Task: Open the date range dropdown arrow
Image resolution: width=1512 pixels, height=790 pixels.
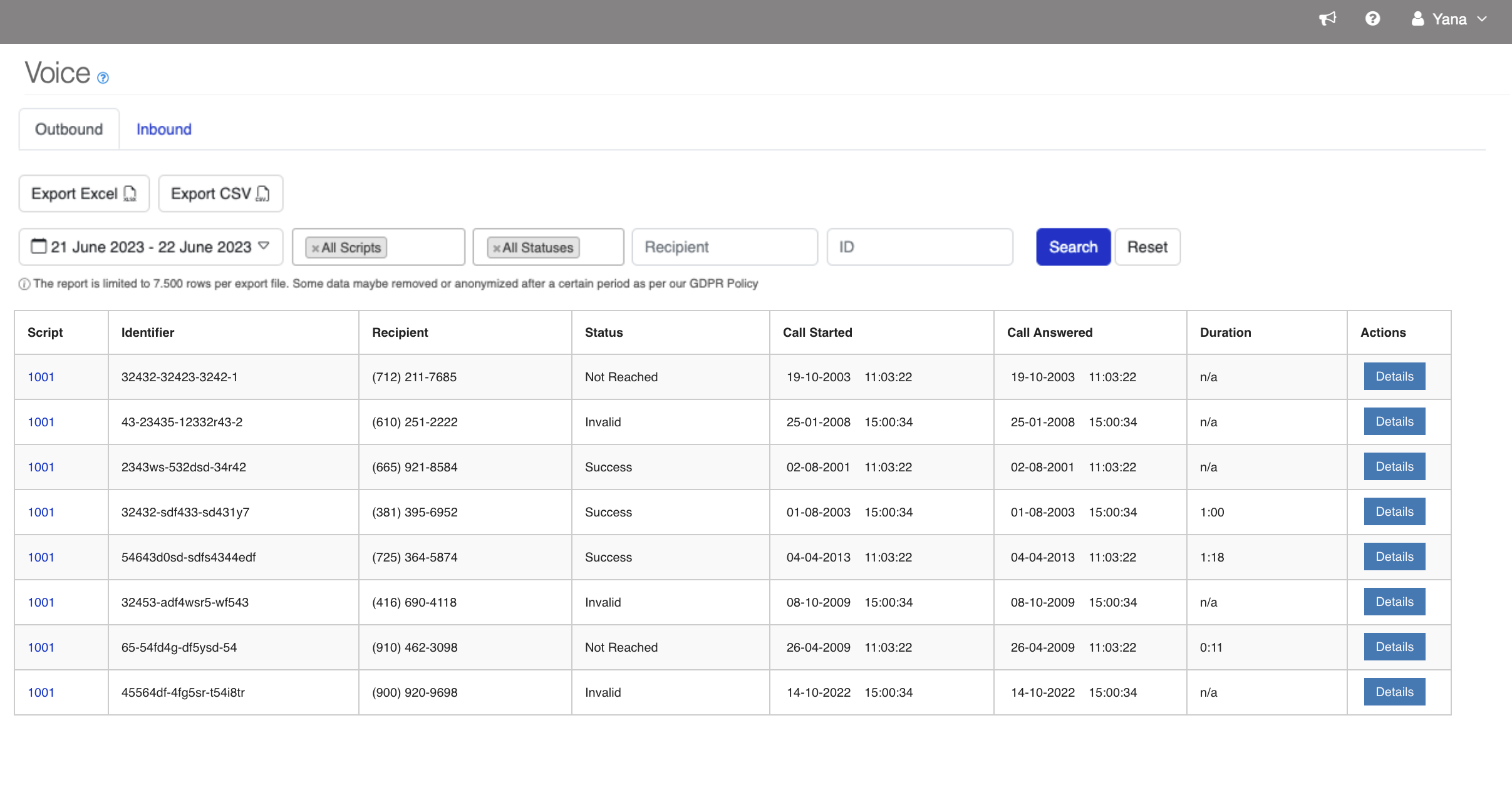Action: [x=264, y=246]
